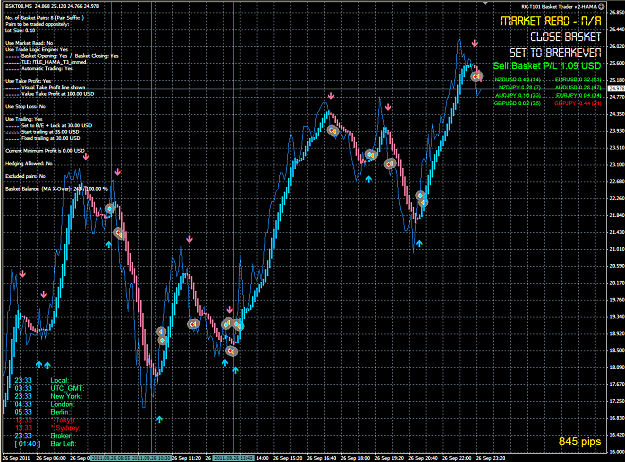
Task: Click the red Sydney: clock row label
Action: point(65,428)
